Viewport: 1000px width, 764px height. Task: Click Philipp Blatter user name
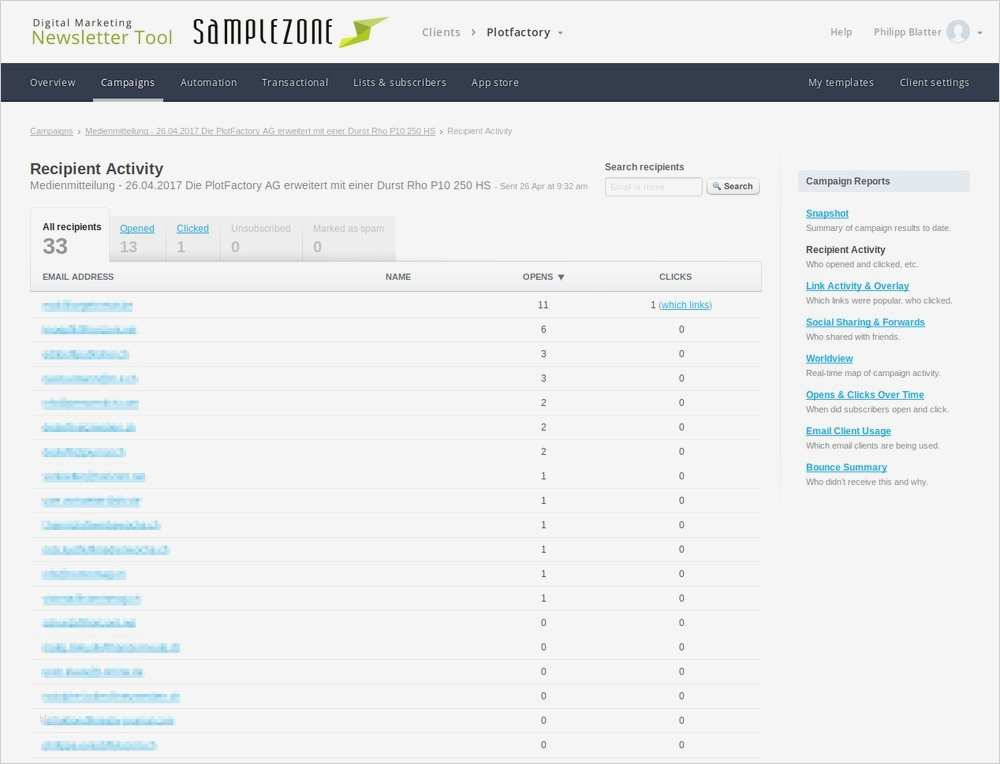point(907,32)
